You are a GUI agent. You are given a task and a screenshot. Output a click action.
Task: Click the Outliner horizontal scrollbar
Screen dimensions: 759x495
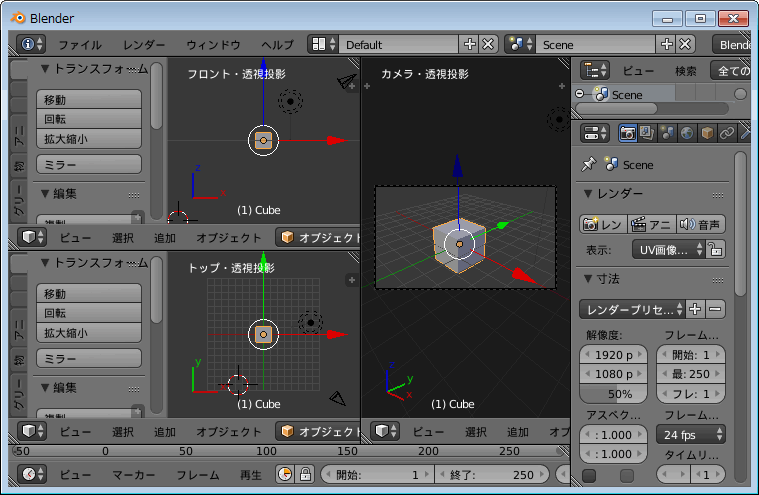click(616, 109)
